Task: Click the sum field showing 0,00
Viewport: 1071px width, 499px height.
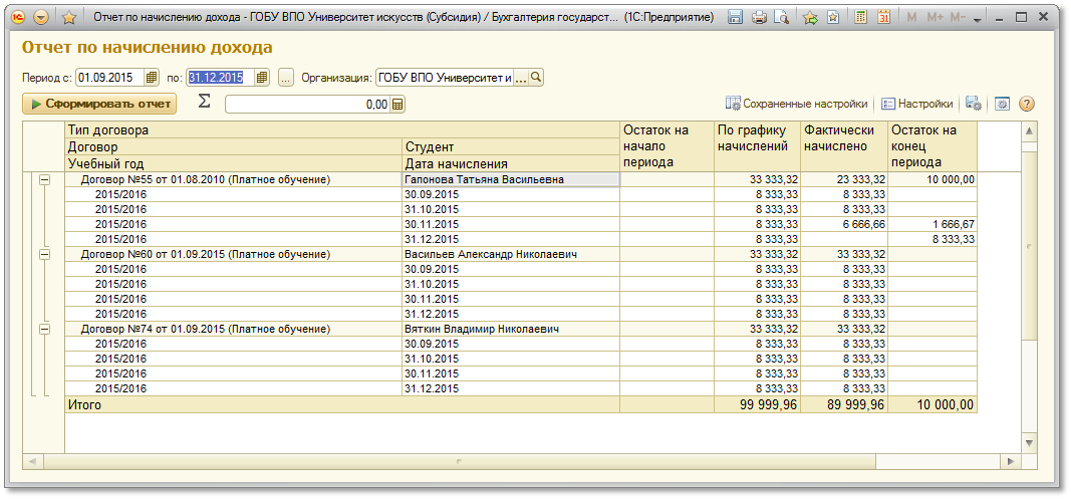Action: [x=308, y=104]
